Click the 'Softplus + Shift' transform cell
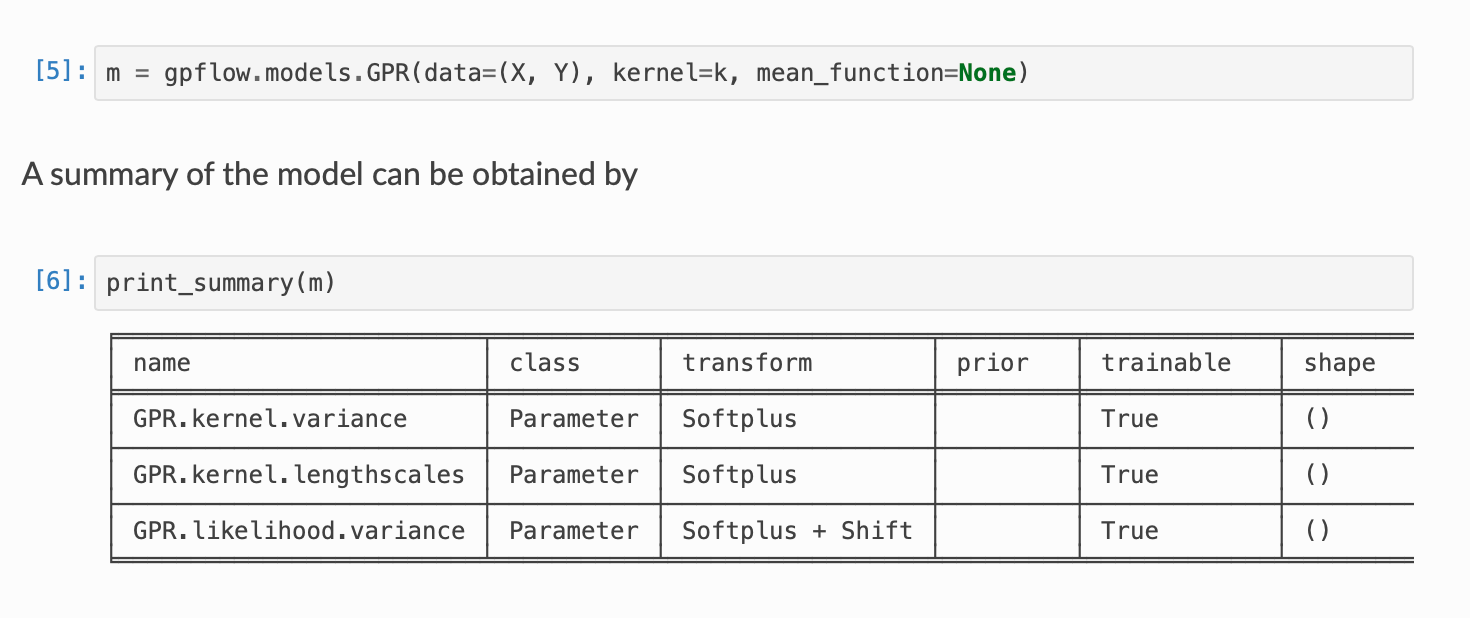Screen dimensions: 1470x618 click(x=796, y=531)
